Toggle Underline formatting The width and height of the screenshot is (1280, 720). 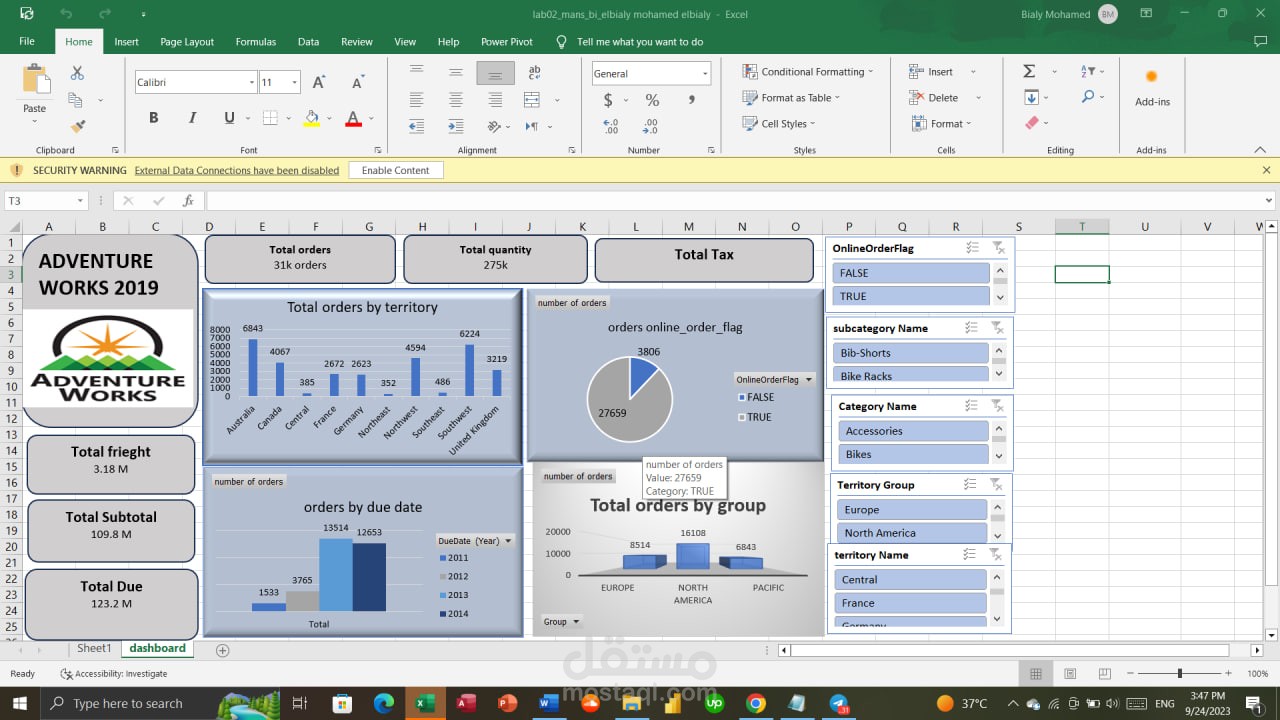229,118
